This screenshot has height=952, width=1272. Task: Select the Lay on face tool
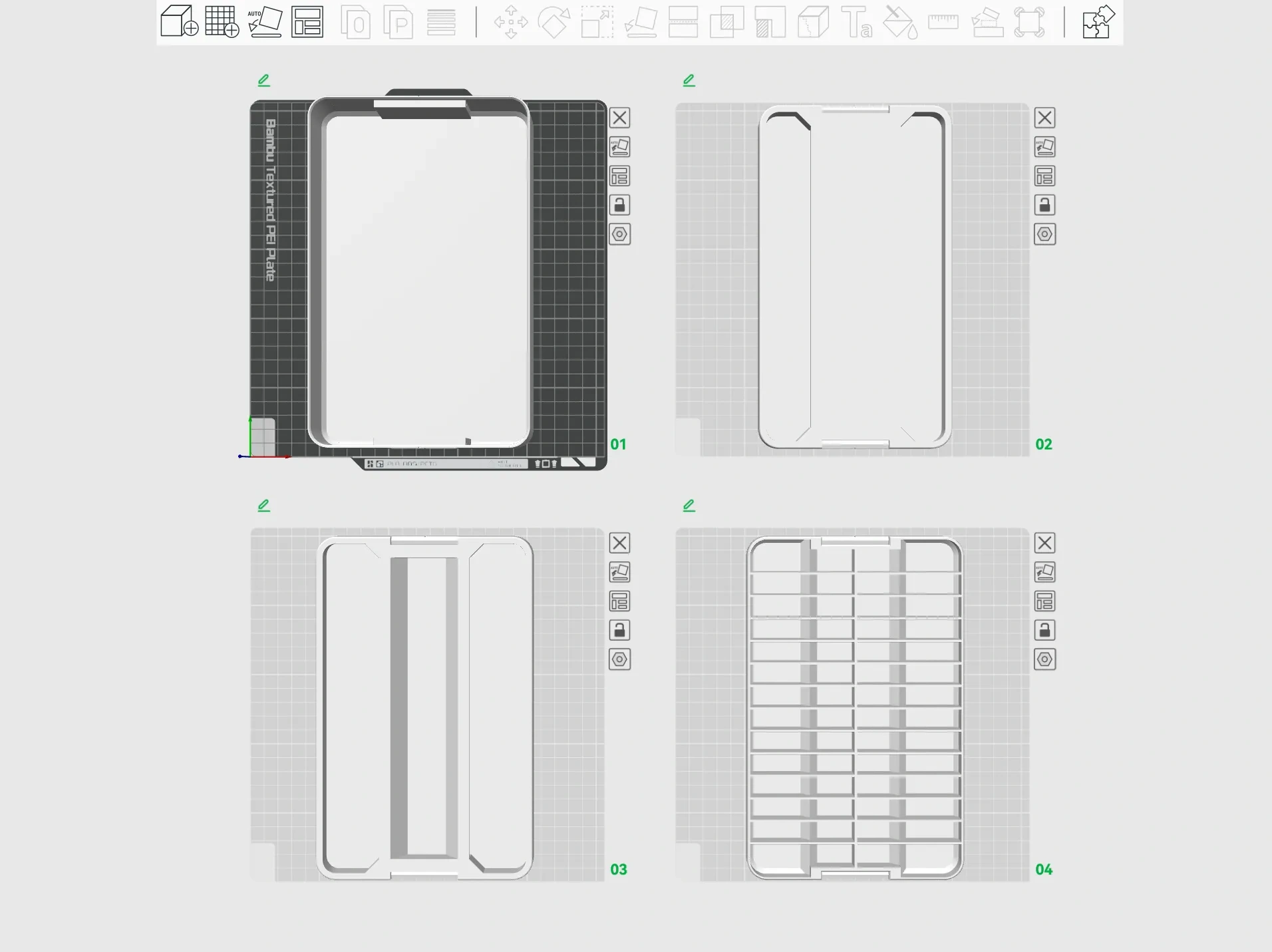tap(641, 22)
